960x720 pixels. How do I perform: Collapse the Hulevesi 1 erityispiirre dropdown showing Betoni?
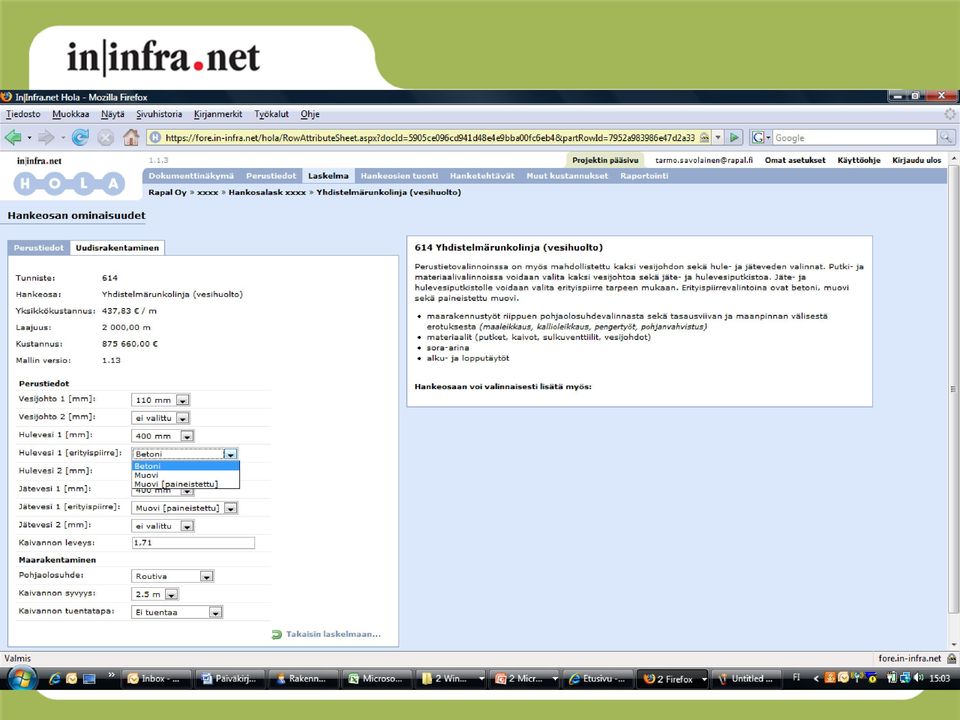coord(184,454)
